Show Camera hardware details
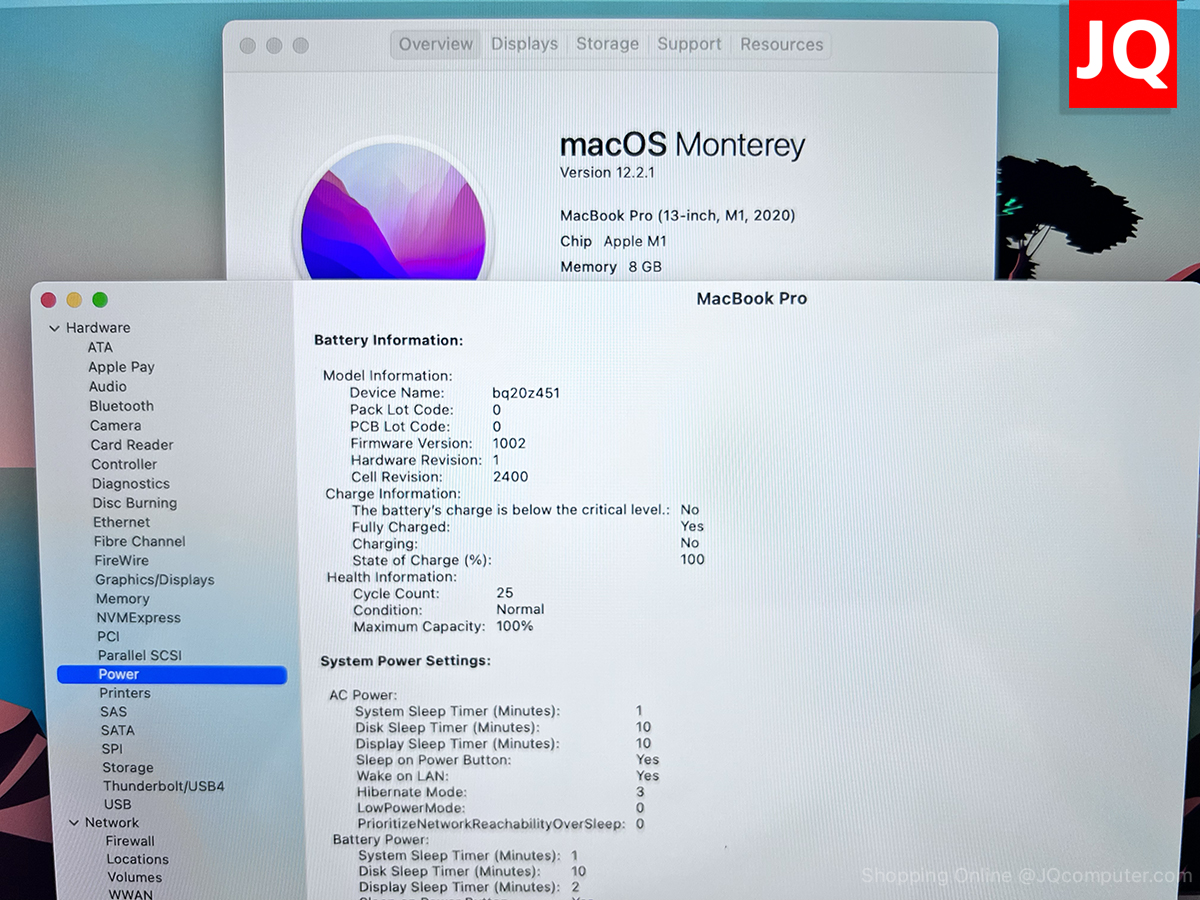Screen dimensions: 1200x900 pos(115,425)
